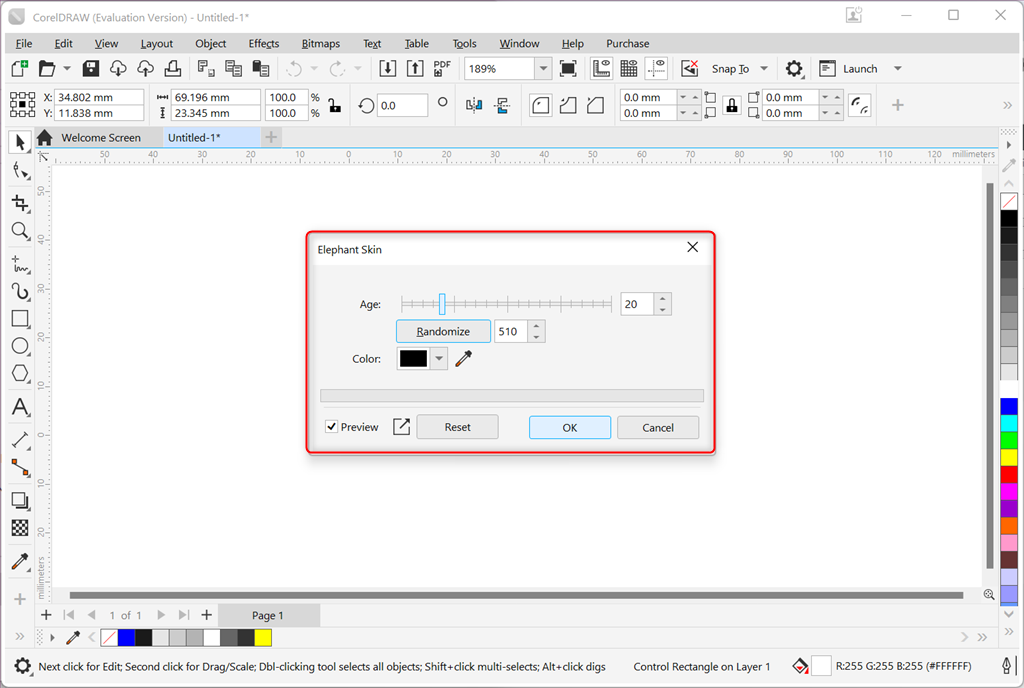Click the Full-screen preview icon
The height and width of the screenshot is (688, 1024).
(x=568, y=69)
